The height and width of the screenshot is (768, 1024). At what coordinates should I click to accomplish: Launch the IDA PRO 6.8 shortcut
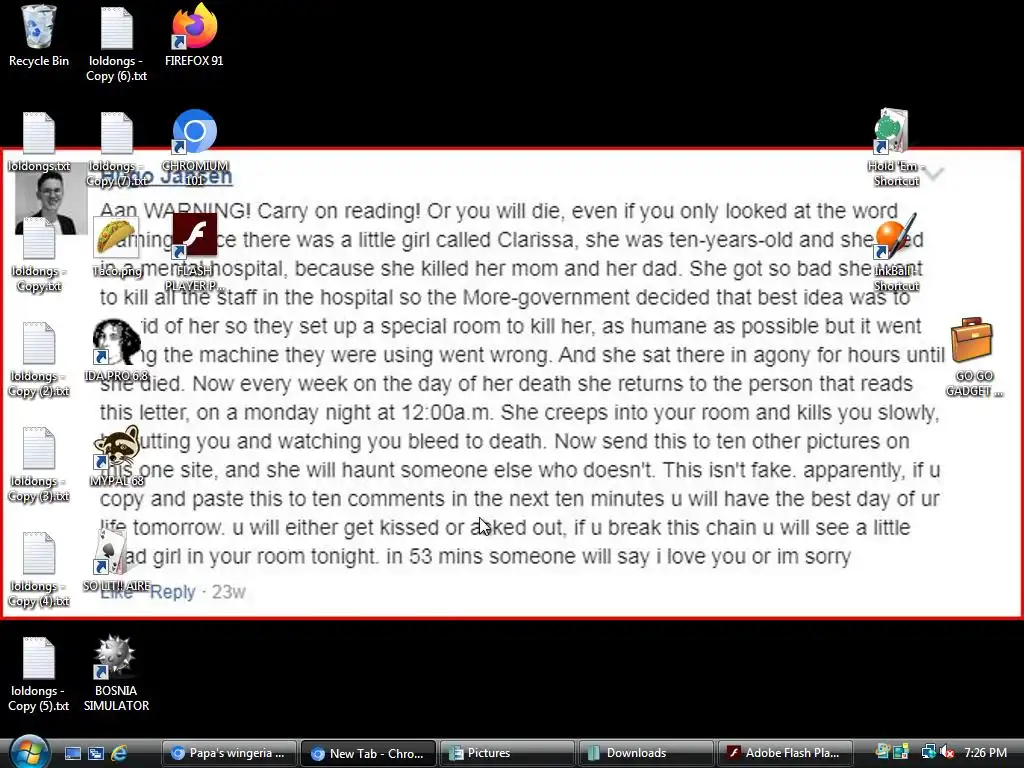[x=116, y=351]
